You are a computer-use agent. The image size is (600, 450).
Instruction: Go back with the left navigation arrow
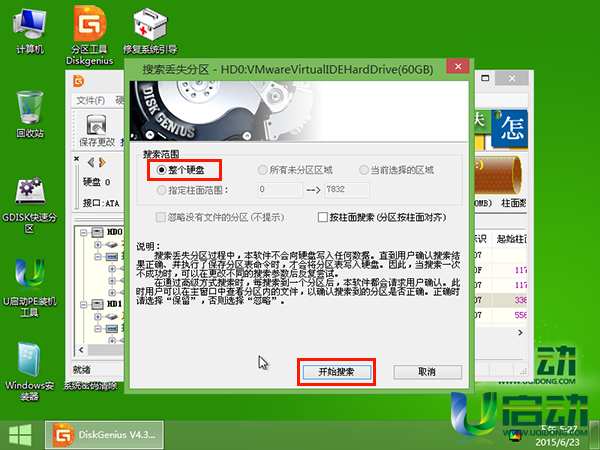click(91, 163)
